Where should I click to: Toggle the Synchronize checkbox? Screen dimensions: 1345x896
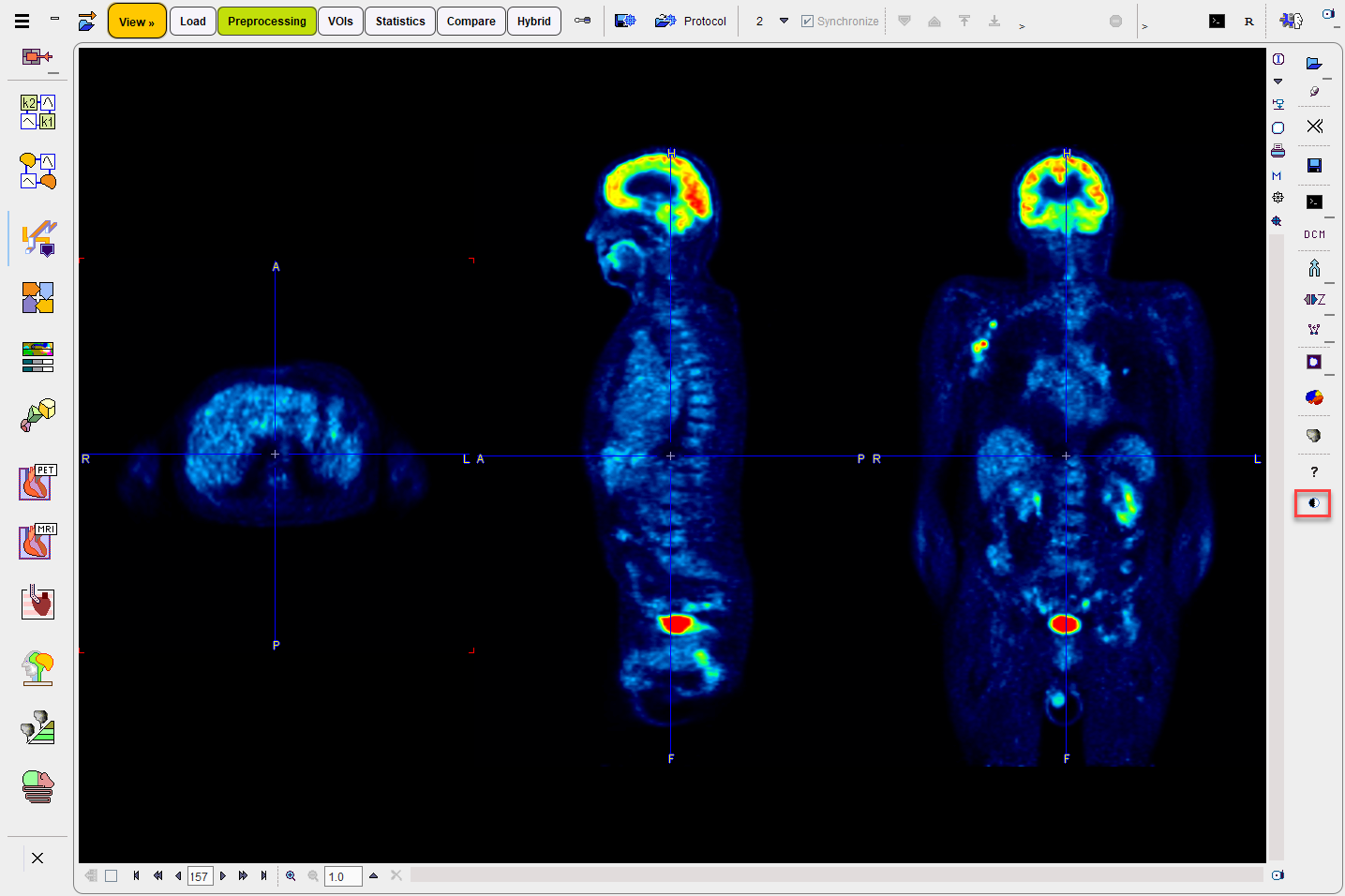coord(807,21)
